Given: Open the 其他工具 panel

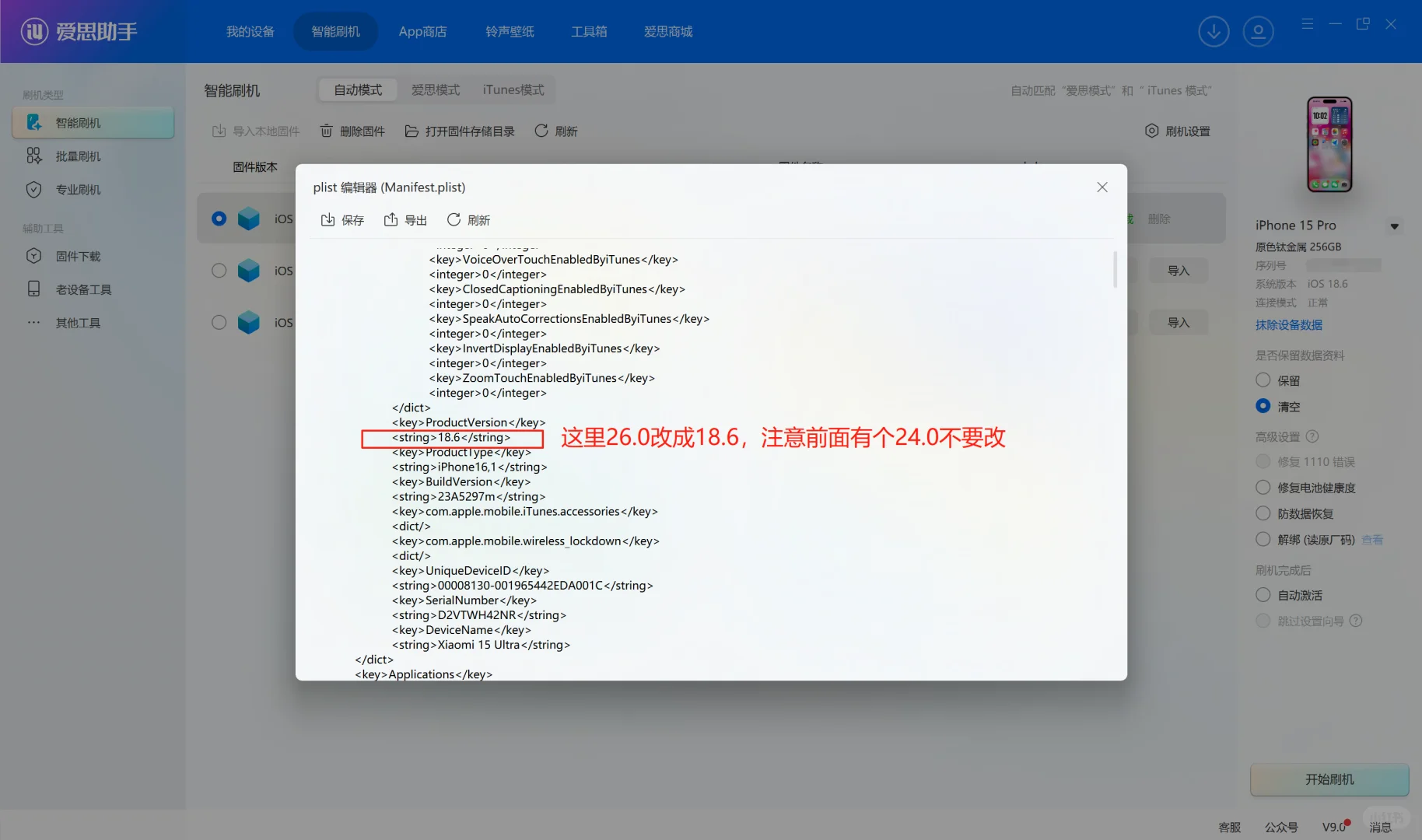Looking at the screenshot, I should [x=78, y=322].
